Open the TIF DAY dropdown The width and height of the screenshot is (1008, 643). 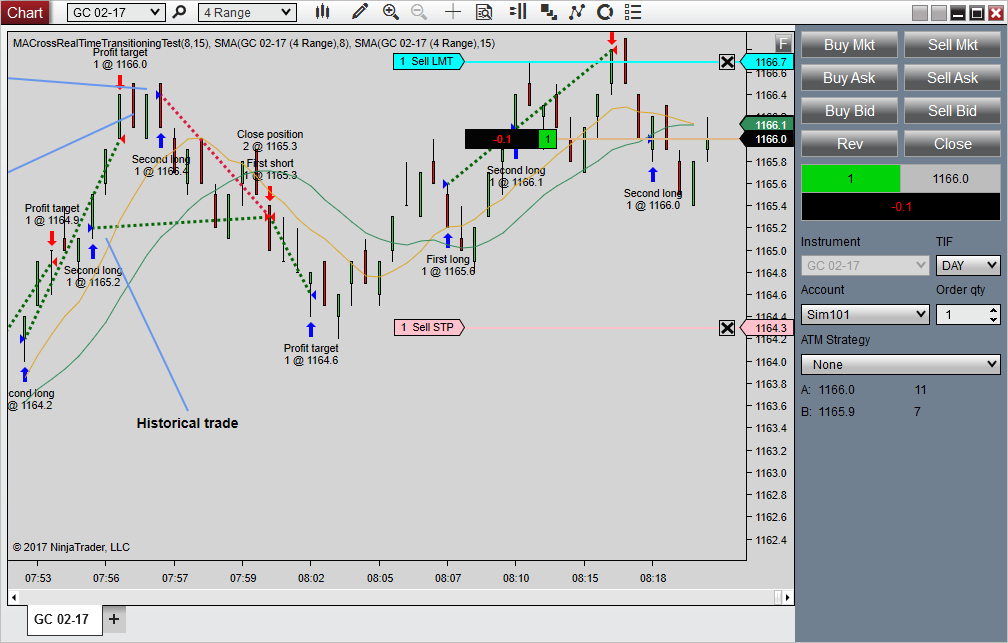click(968, 266)
